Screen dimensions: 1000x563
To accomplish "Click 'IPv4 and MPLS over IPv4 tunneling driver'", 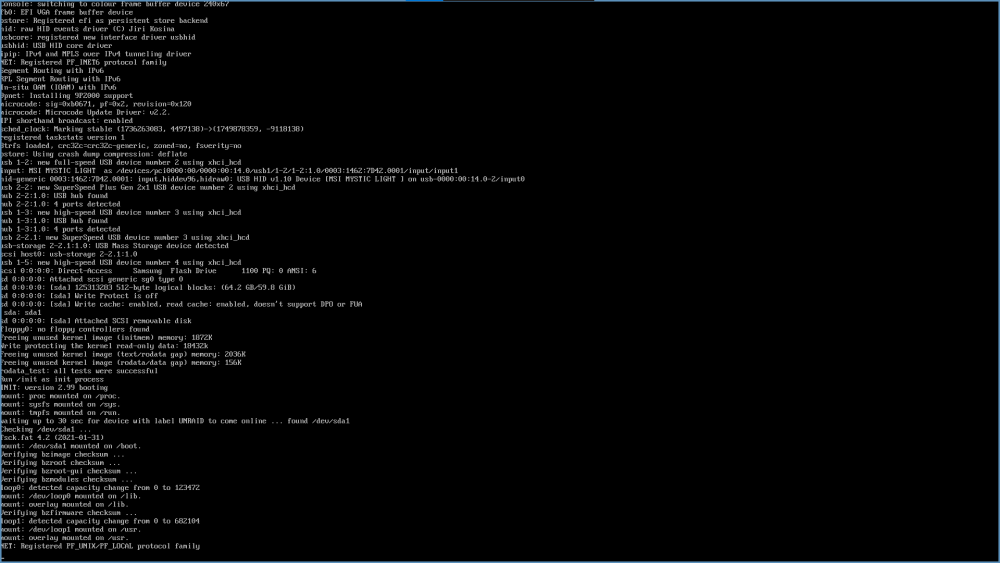I will [x=96, y=54].
